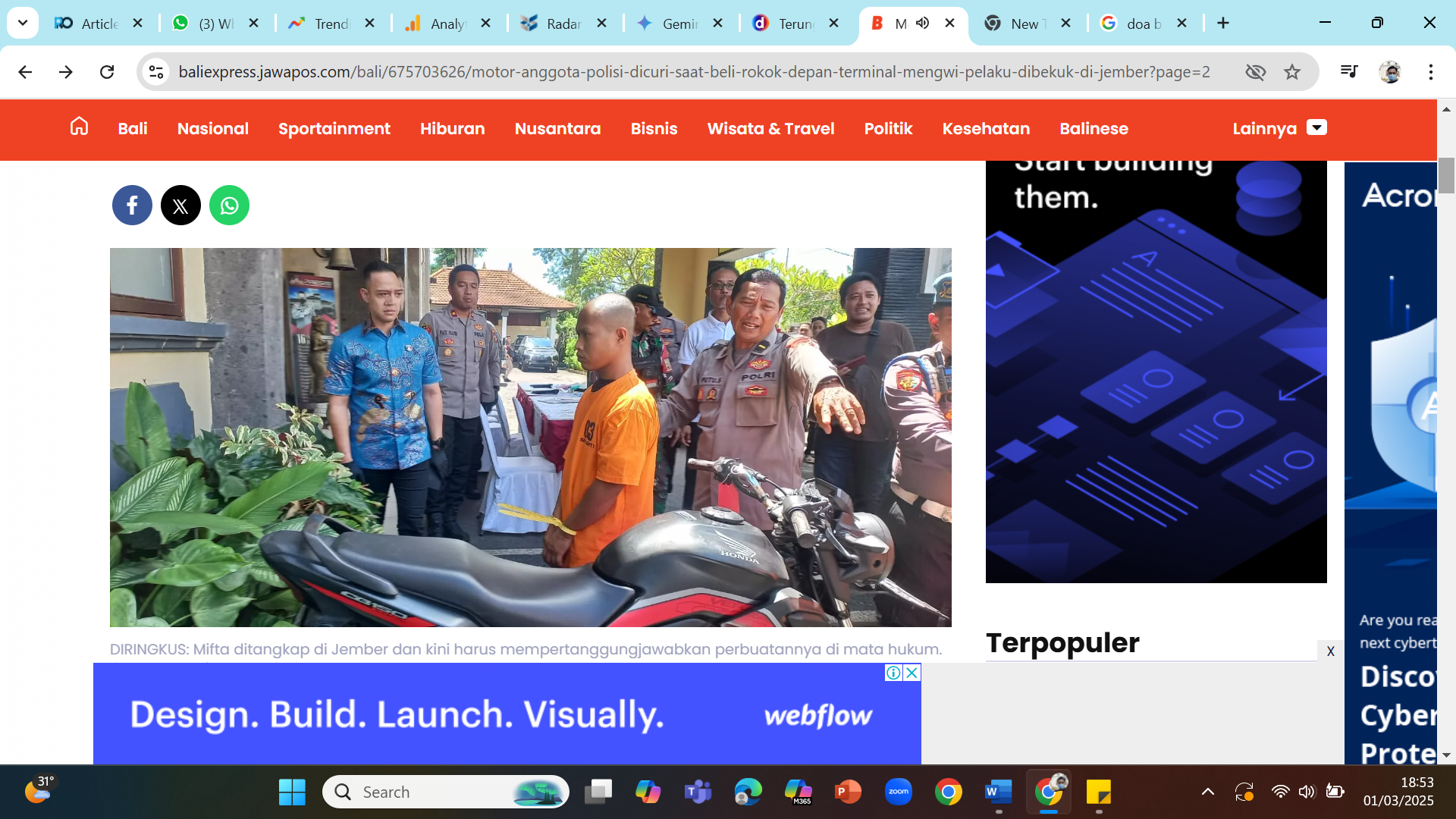Open PowerPoint from taskbar
This screenshot has height=819, width=1456.
(848, 792)
